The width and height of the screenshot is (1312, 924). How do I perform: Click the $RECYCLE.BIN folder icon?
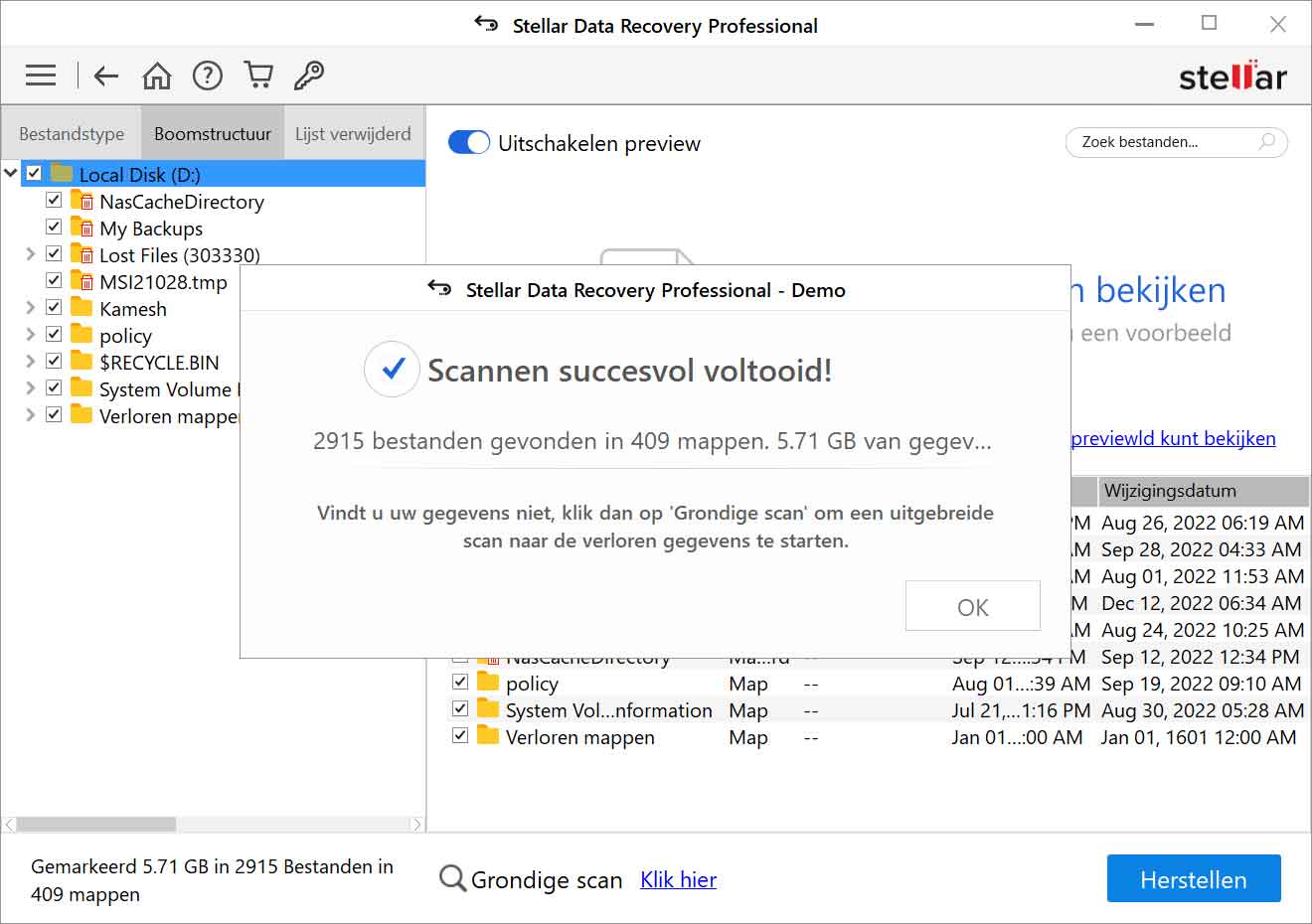pyautogui.click(x=82, y=361)
